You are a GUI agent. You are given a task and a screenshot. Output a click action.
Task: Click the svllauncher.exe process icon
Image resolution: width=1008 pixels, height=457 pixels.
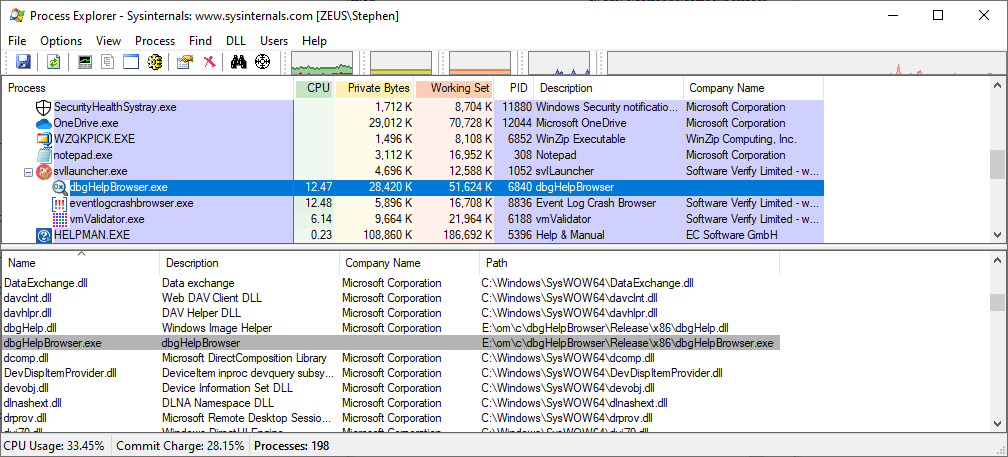point(43,171)
